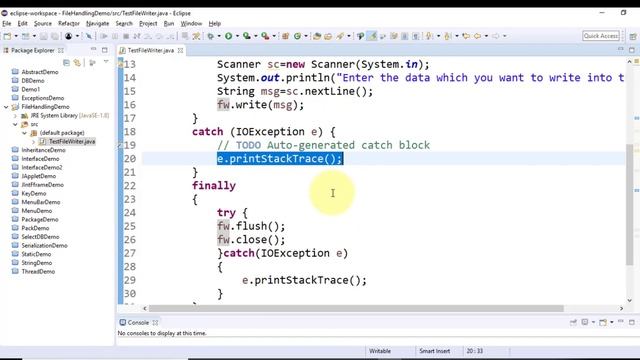
Task: Click the Save toolbar icon
Action: coord(44,36)
